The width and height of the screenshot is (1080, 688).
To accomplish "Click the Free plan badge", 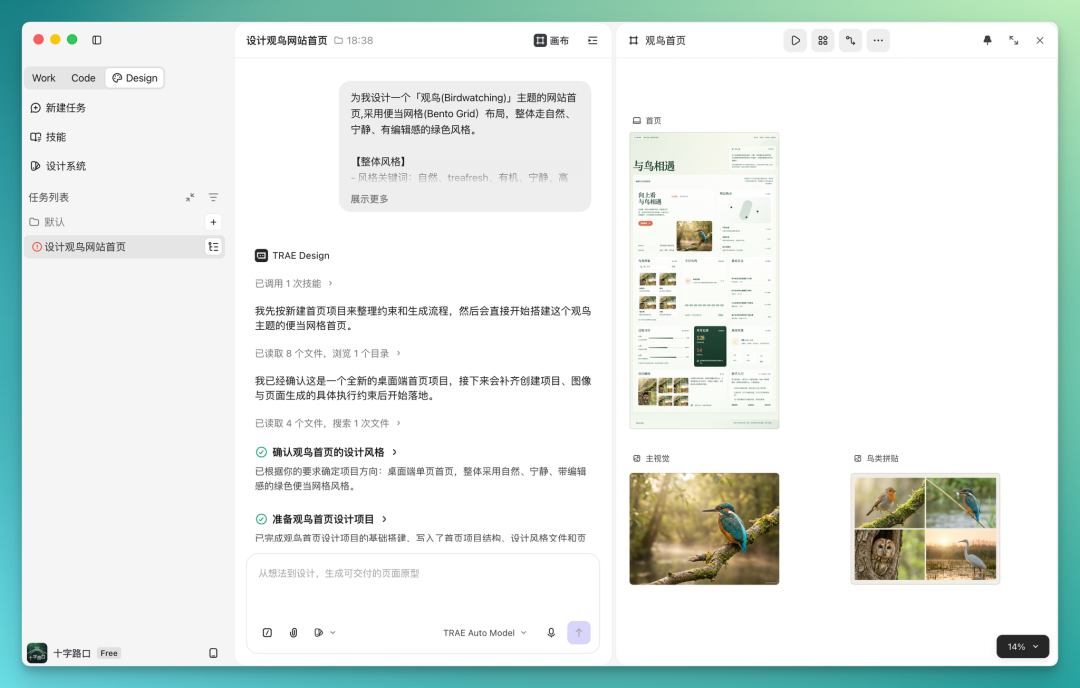I will coord(109,653).
